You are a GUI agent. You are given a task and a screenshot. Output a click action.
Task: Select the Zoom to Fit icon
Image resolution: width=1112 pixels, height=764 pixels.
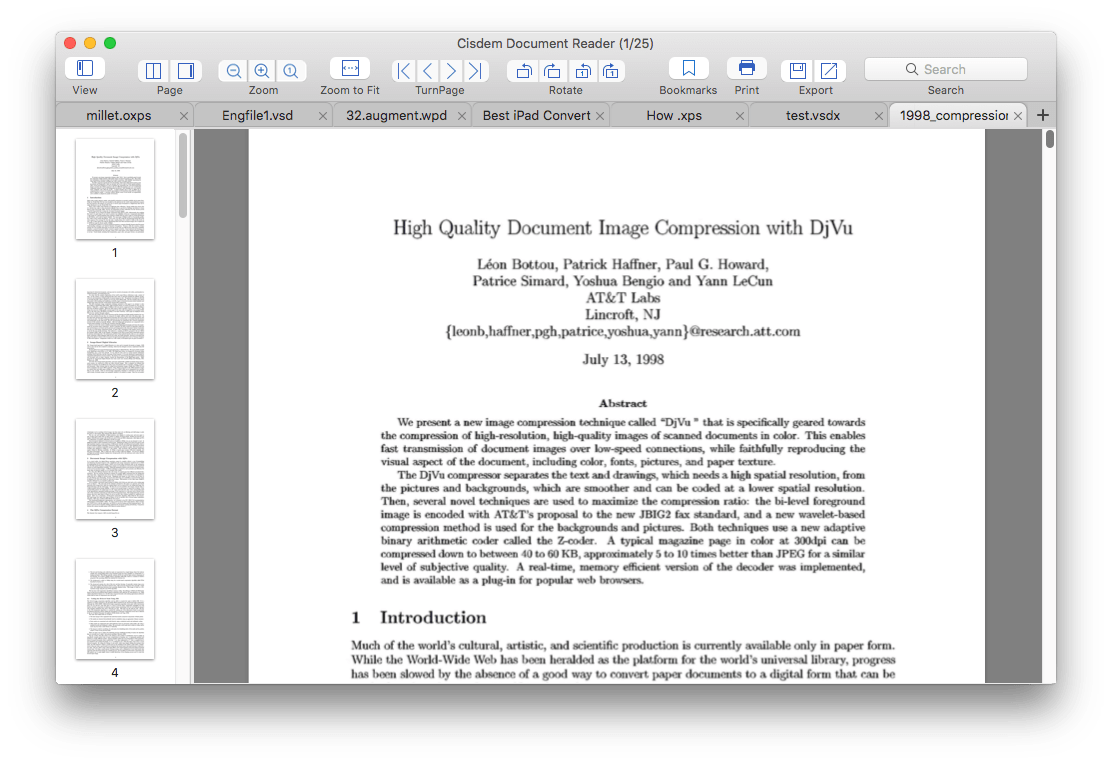[x=350, y=68]
